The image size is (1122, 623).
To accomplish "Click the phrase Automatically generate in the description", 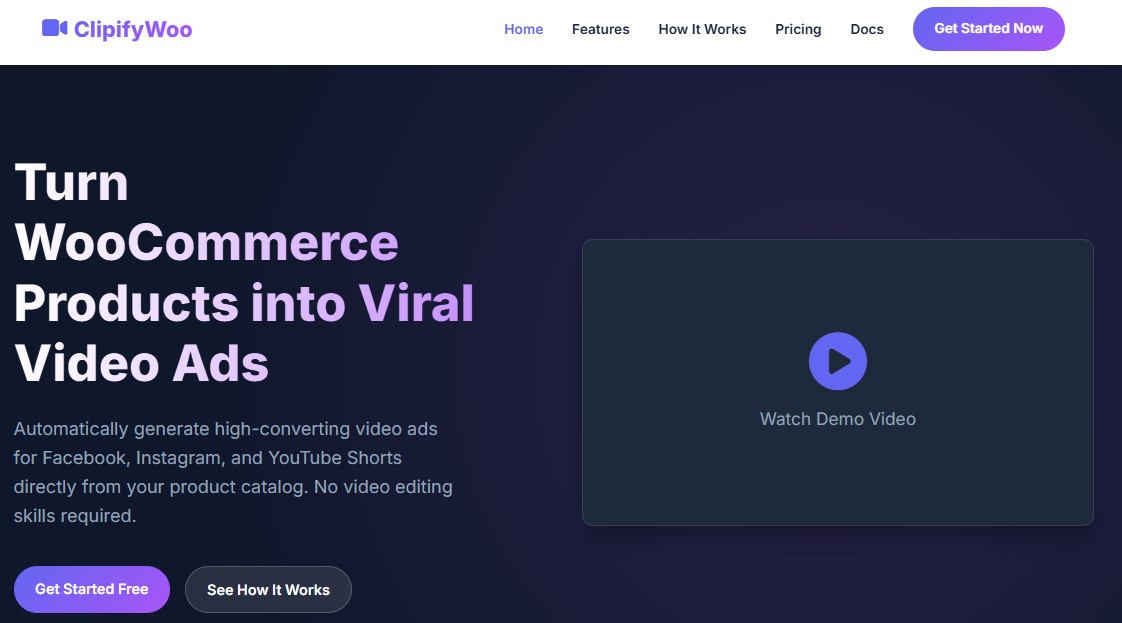I will 111,429.
